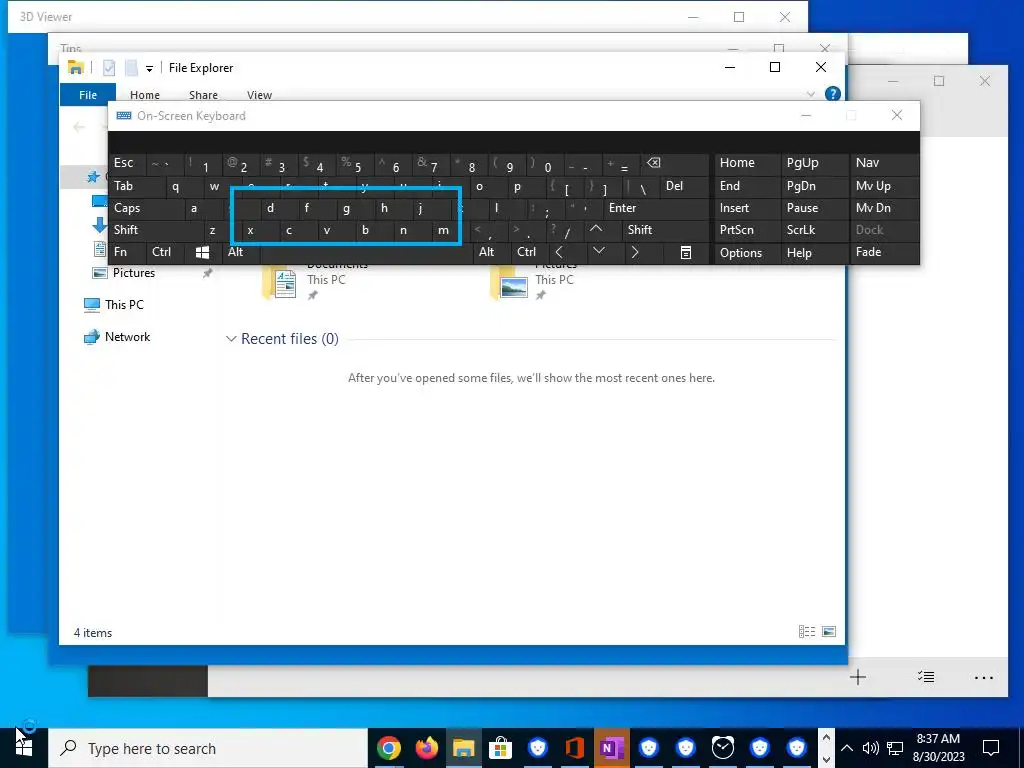Switch to the View ribbon tab

pyautogui.click(x=259, y=95)
